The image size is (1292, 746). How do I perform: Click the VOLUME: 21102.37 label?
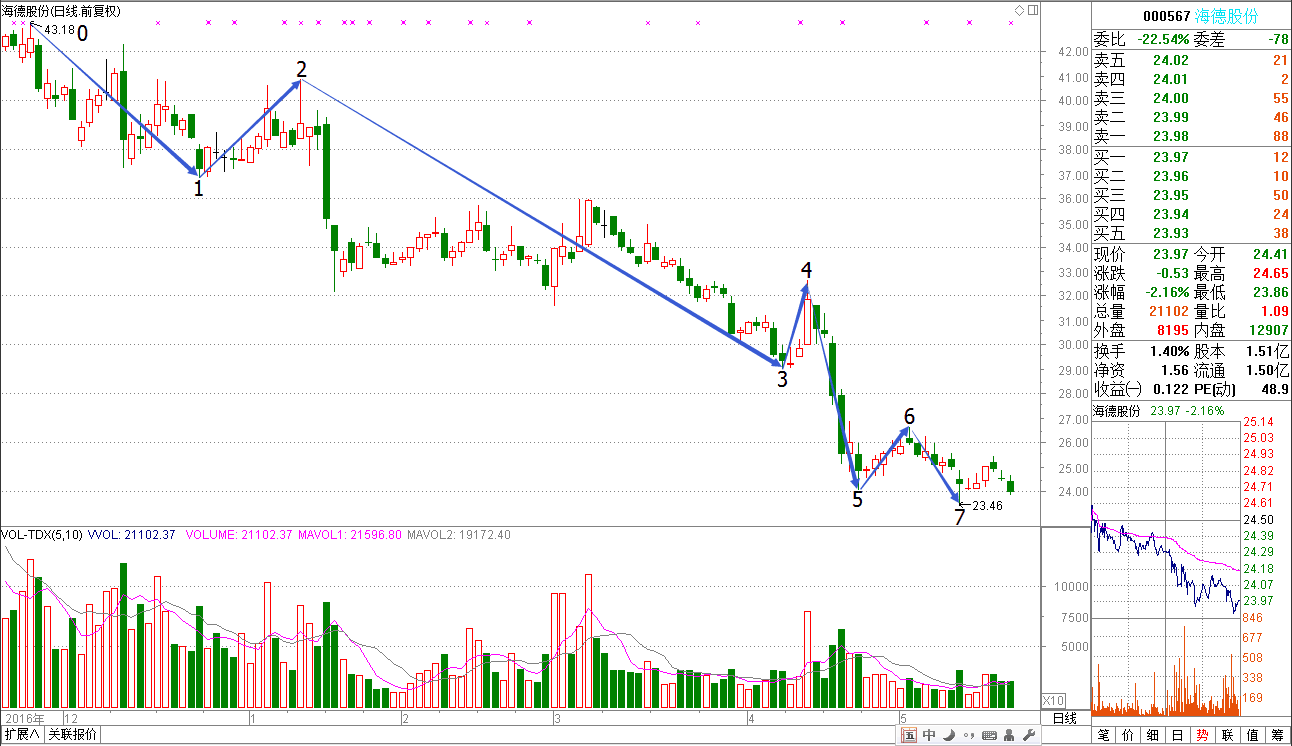[x=238, y=535]
